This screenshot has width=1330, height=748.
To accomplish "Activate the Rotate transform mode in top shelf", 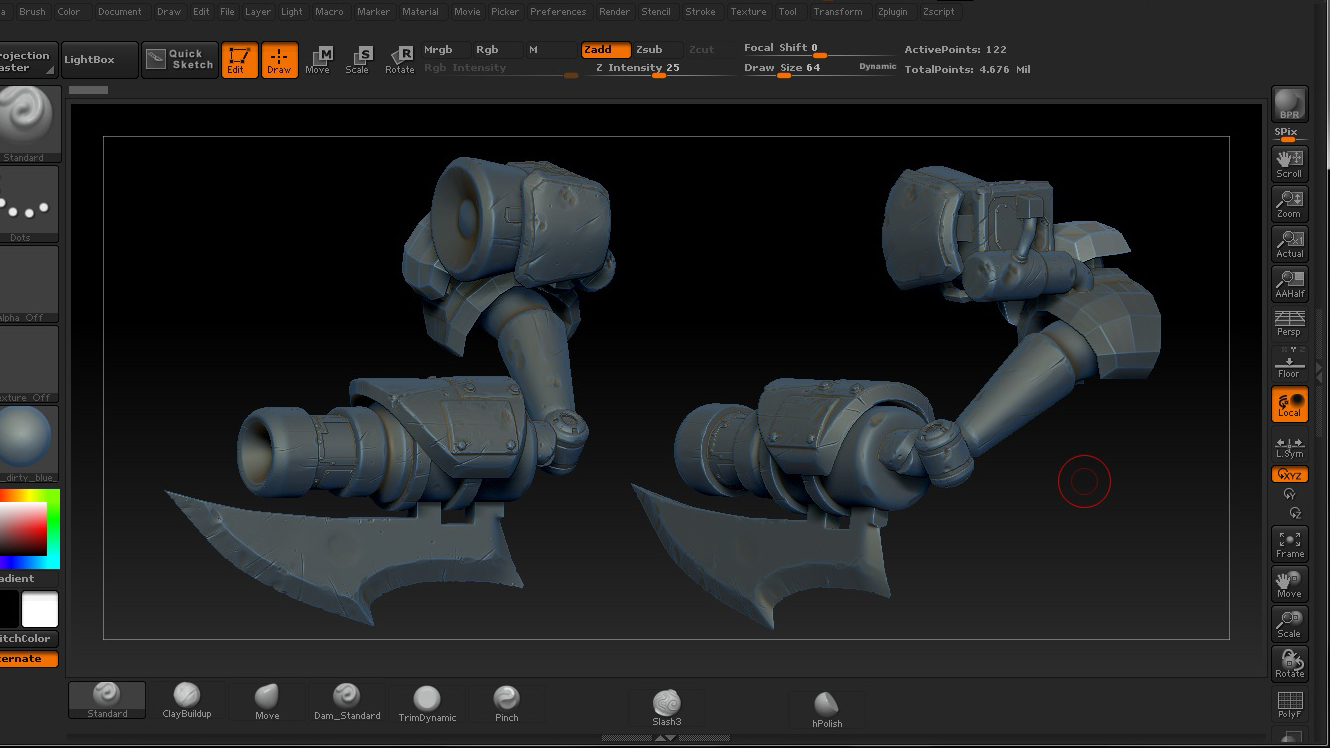I will 399,60.
